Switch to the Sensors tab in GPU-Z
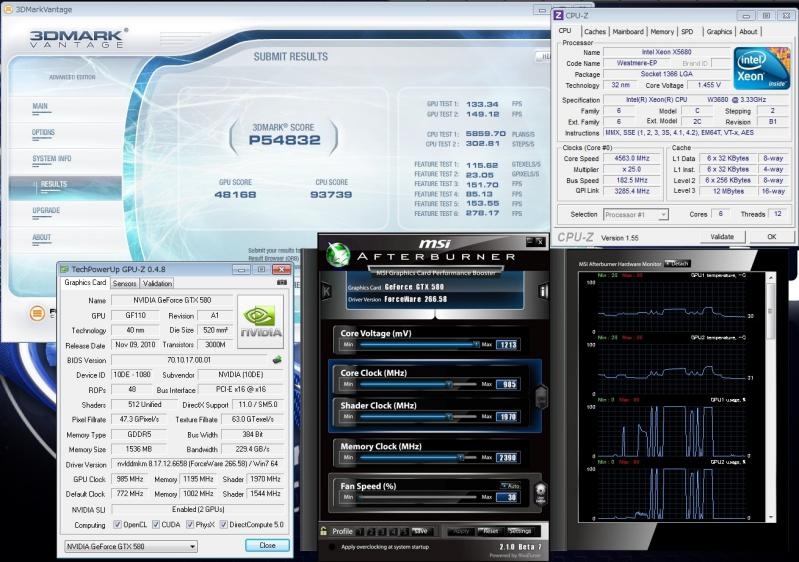This screenshot has width=799, height=562. 124,283
